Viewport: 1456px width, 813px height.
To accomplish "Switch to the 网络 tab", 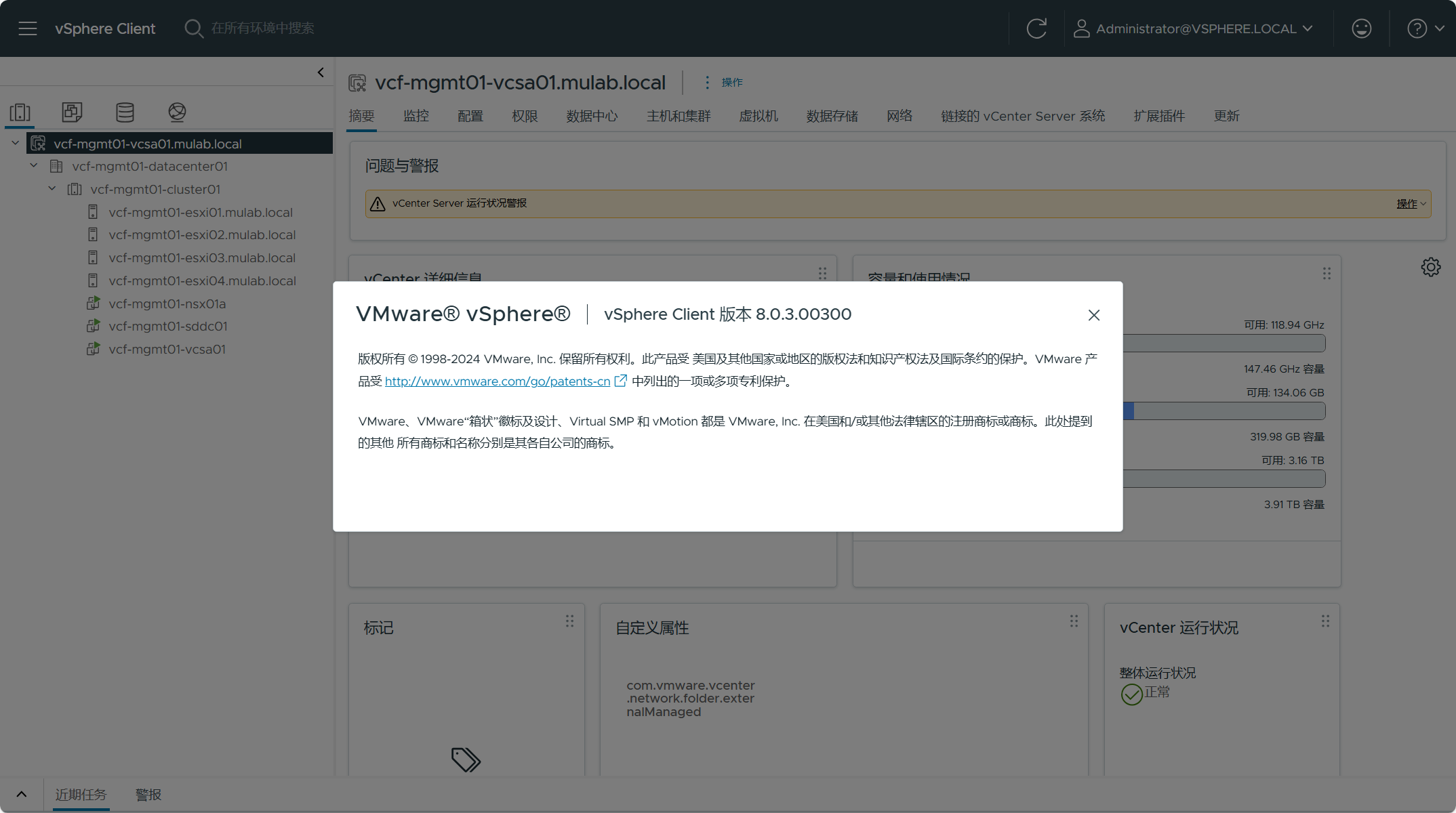I will point(899,116).
